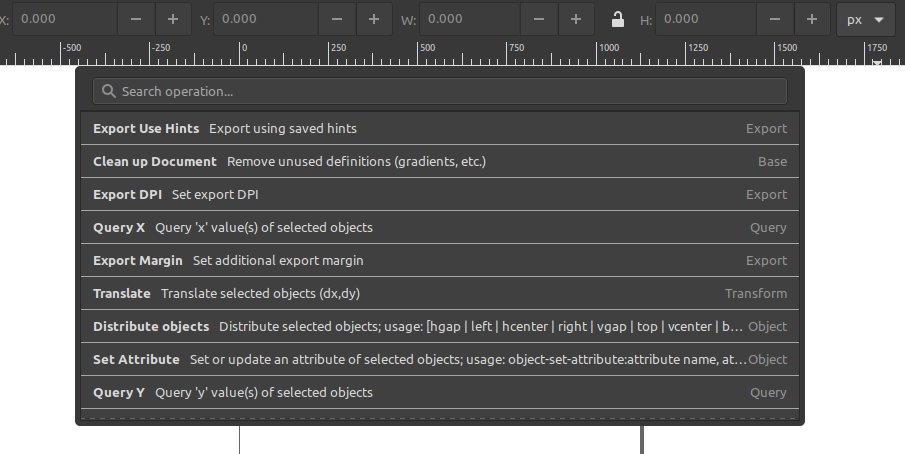Choose the Translate transform operation
The height and width of the screenshot is (454, 905).
(440, 293)
